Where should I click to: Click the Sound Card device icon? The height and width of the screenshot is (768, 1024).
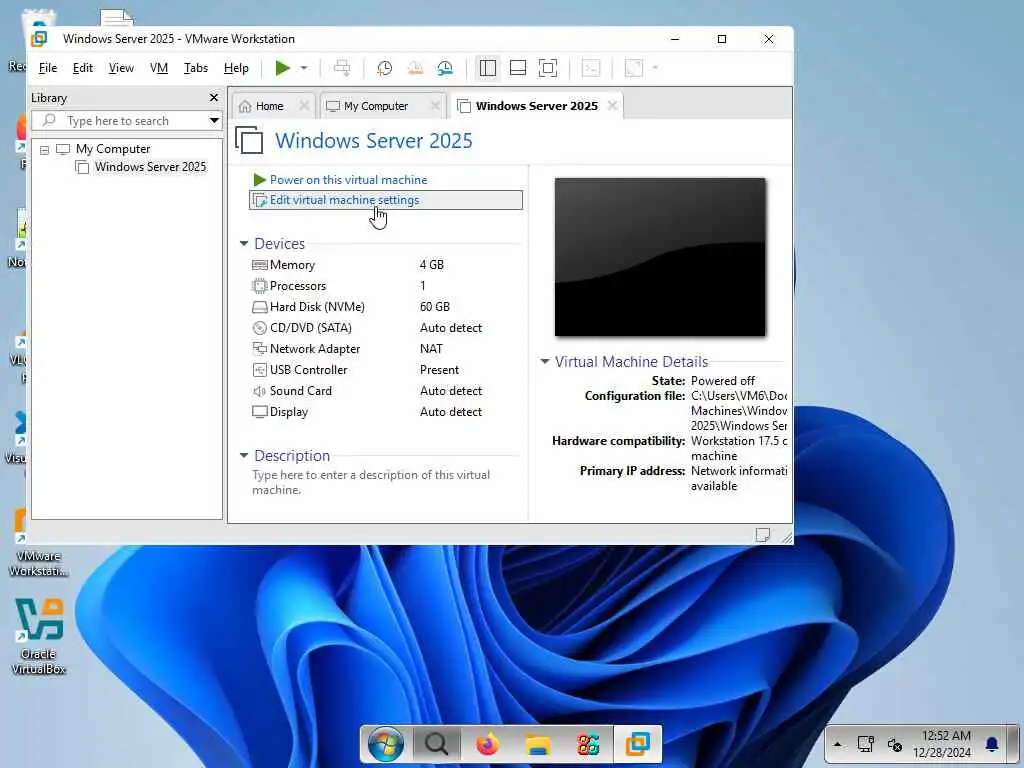click(x=260, y=391)
